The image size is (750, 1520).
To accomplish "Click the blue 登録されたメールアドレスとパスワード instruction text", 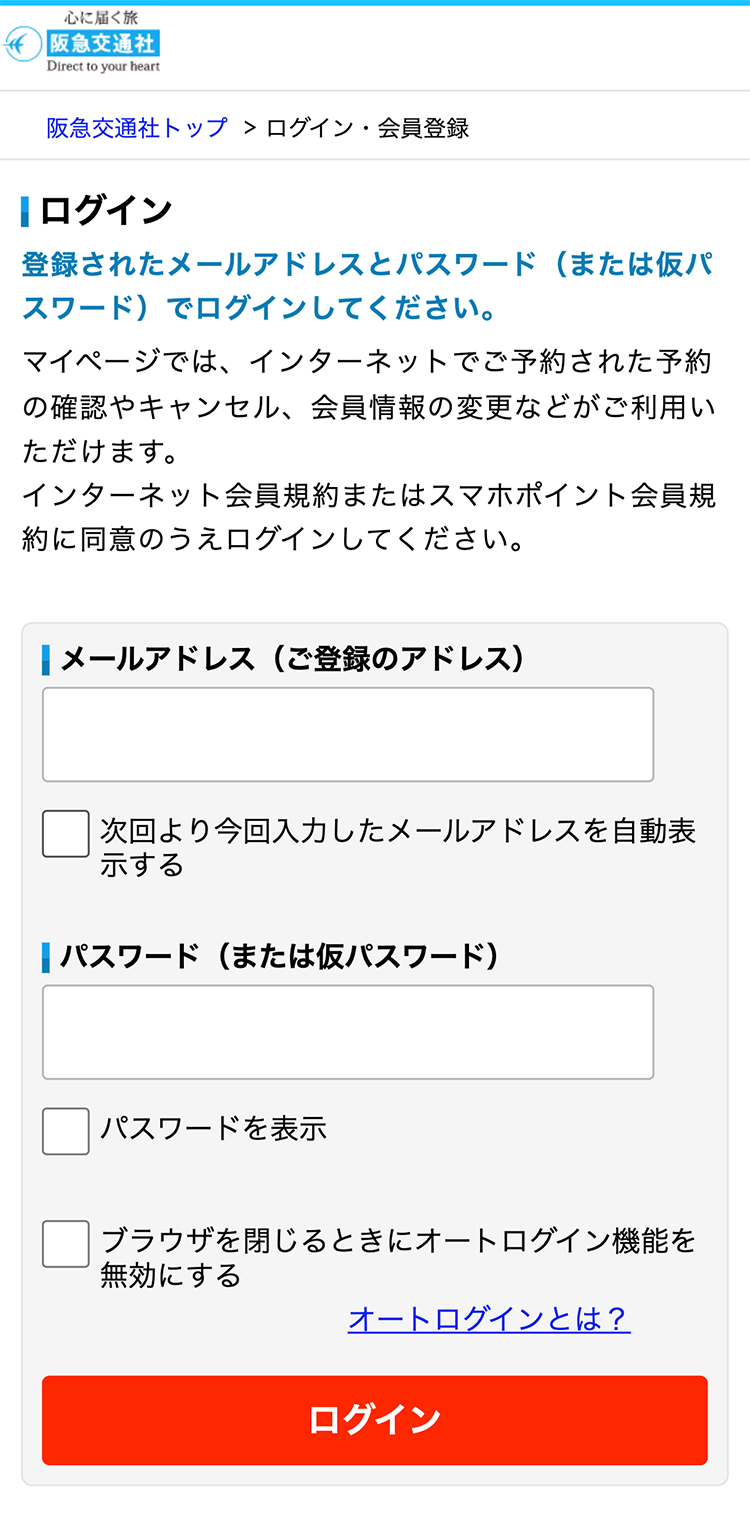I will click(367, 286).
